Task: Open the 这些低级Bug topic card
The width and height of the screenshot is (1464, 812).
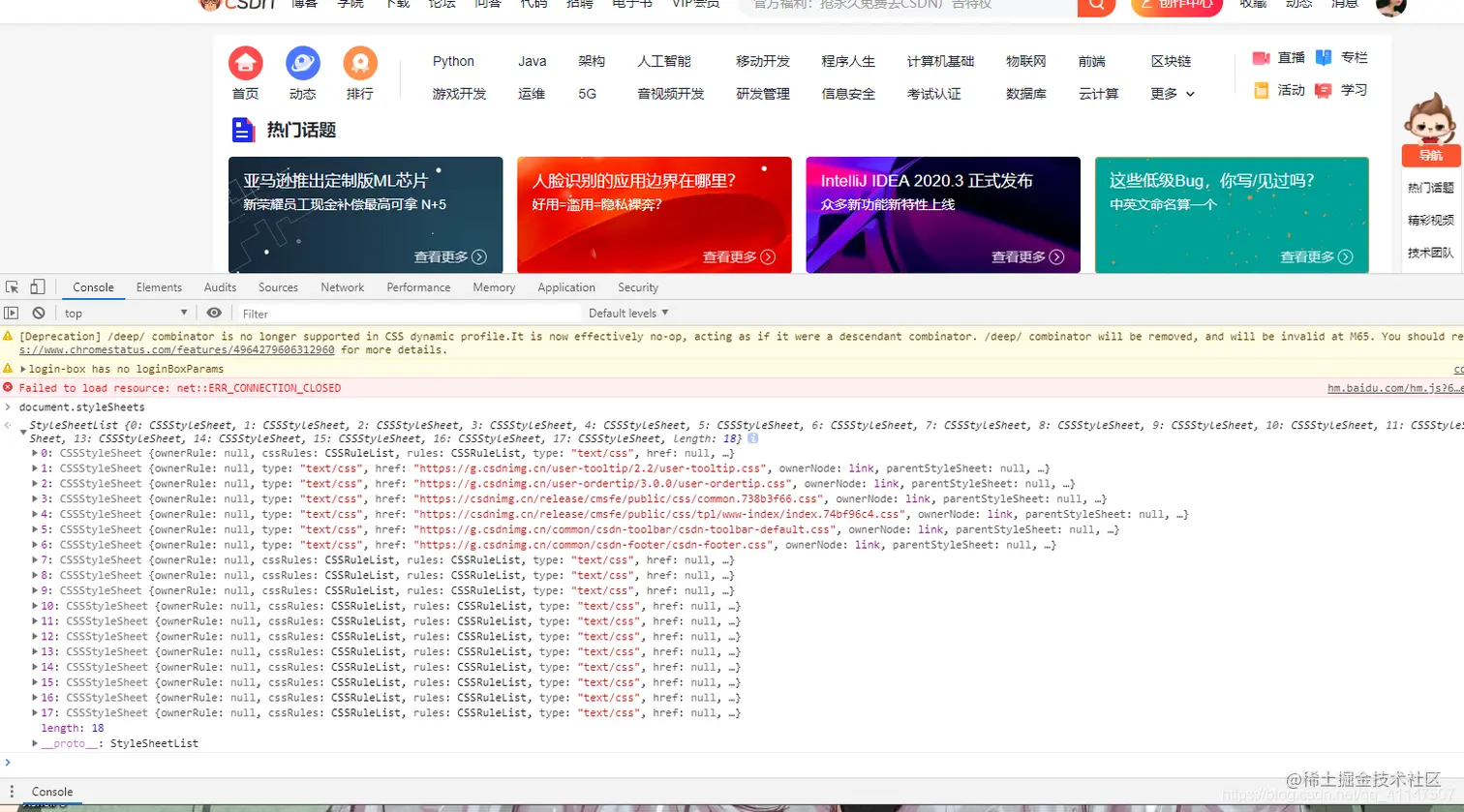Action: (1232, 215)
